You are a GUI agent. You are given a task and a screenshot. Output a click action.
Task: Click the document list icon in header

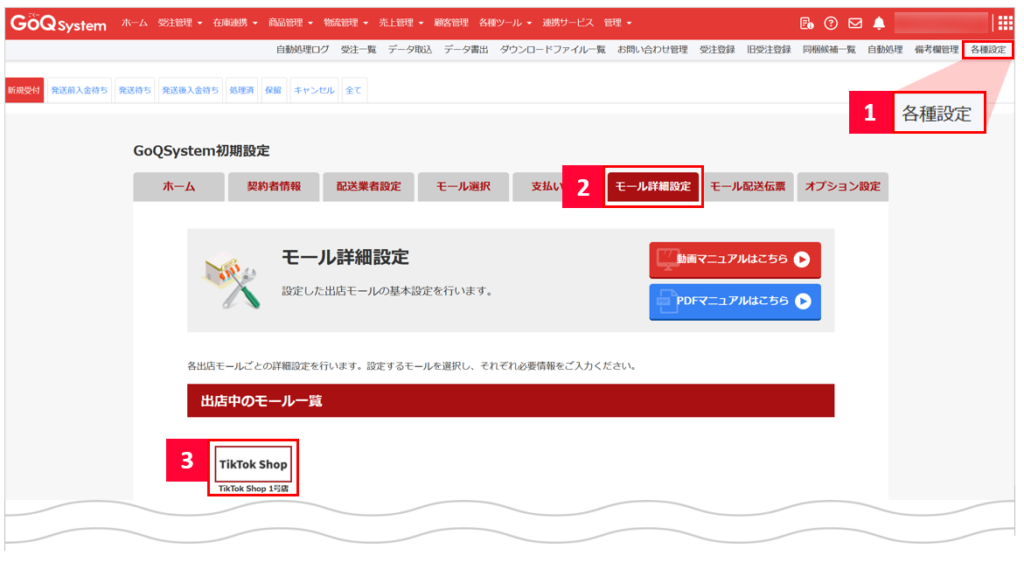tap(807, 23)
